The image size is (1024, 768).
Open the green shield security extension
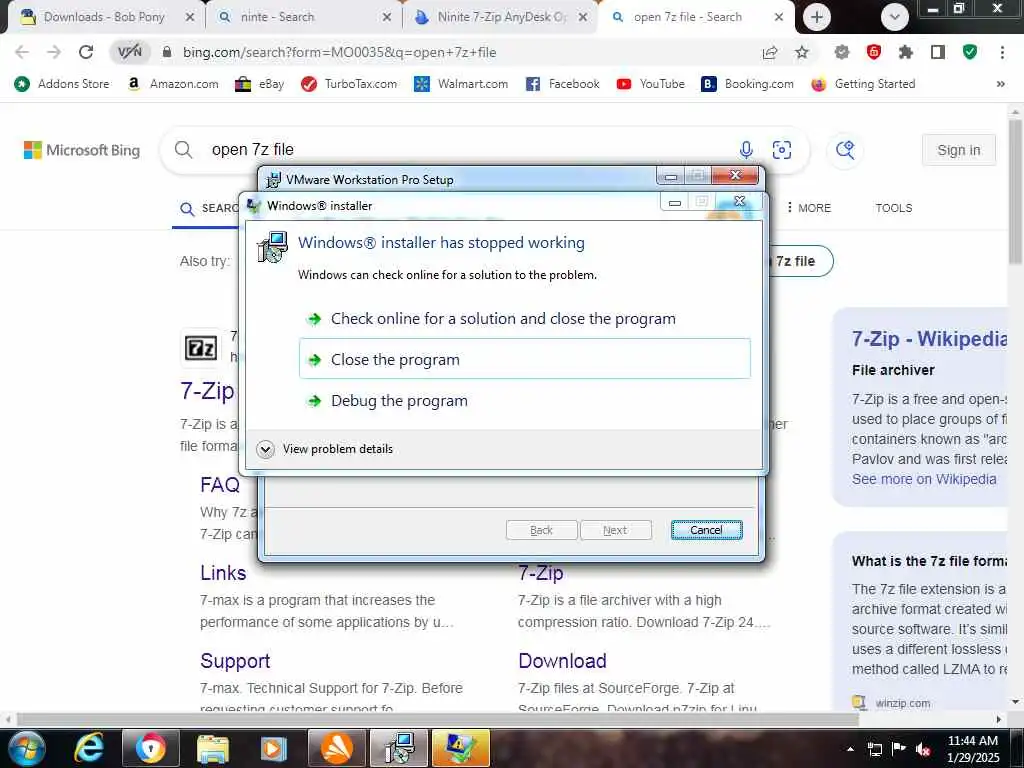[970, 52]
